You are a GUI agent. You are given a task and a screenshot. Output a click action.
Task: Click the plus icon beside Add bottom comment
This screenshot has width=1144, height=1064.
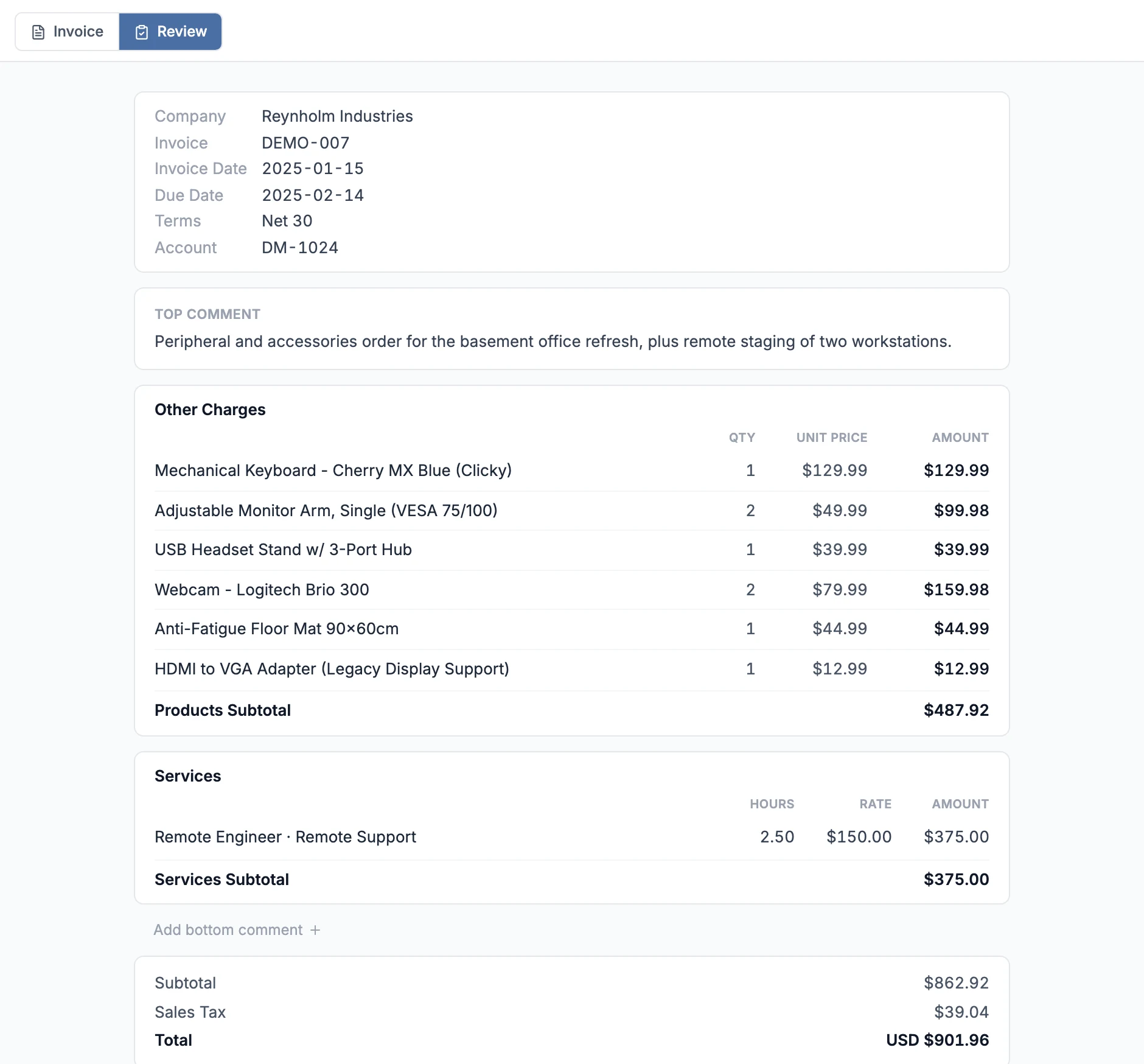click(x=315, y=930)
